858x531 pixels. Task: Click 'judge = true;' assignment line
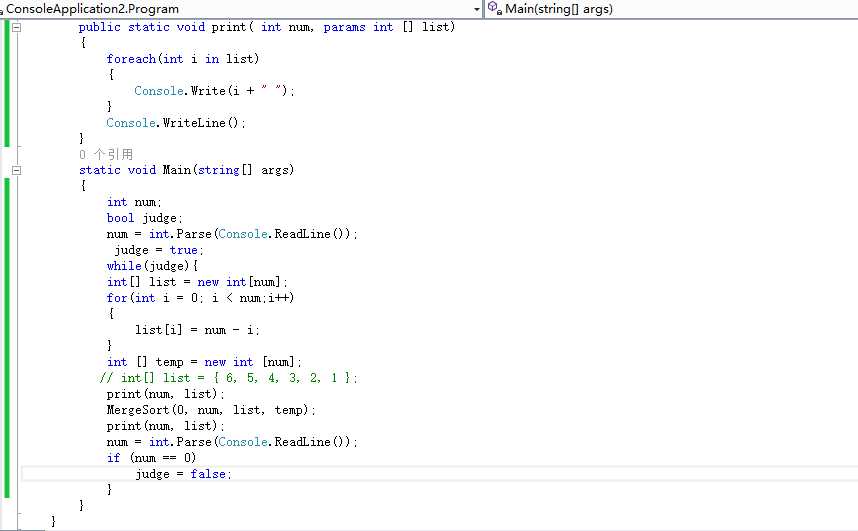[x=159, y=251]
